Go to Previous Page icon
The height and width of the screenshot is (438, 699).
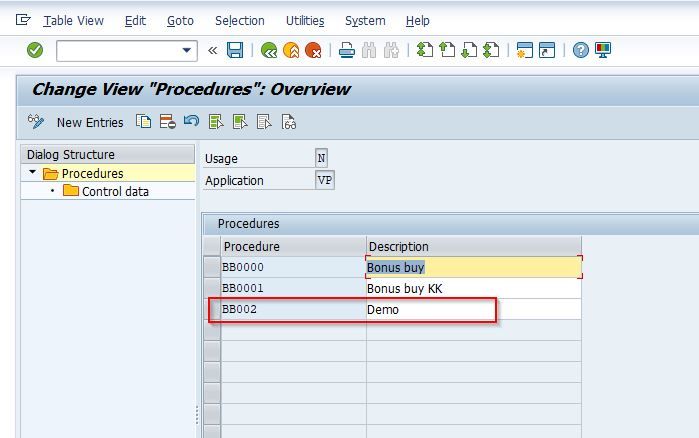pos(447,50)
